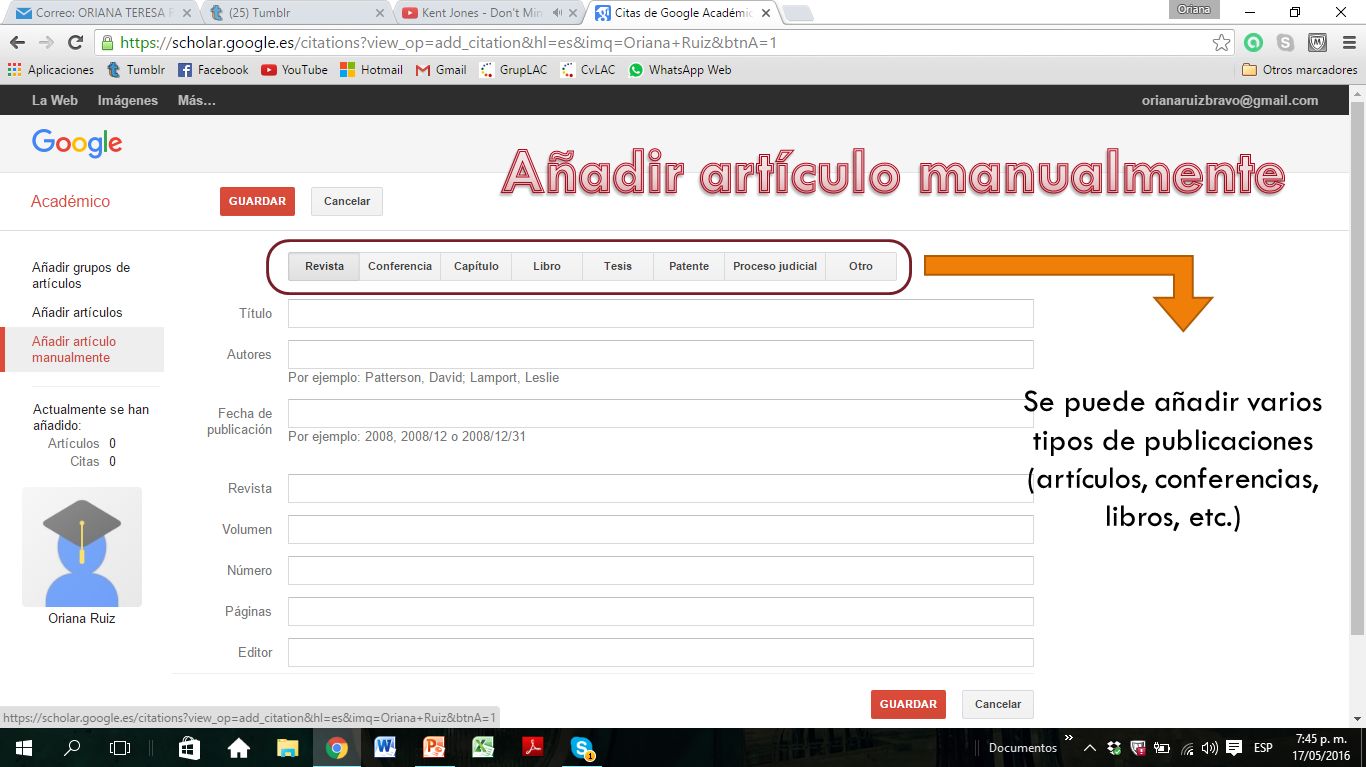Image resolution: width=1366 pixels, height=767 pixels.
Task: Open the Windows Start menu
Action: tap(22, 747)
